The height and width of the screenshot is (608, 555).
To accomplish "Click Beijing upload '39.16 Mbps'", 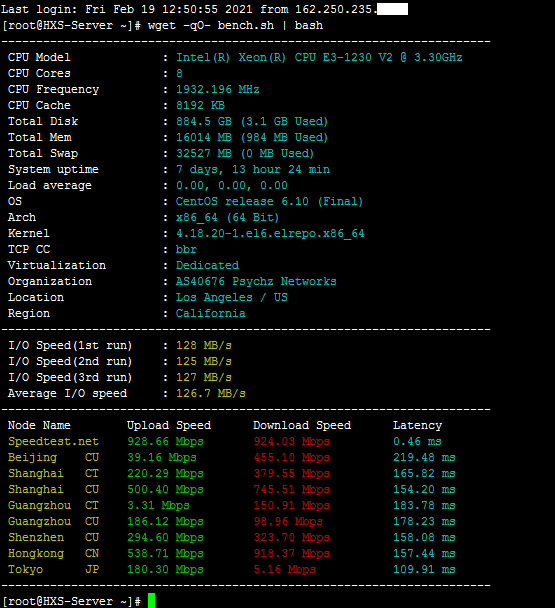I will click(x=162, y=457).
